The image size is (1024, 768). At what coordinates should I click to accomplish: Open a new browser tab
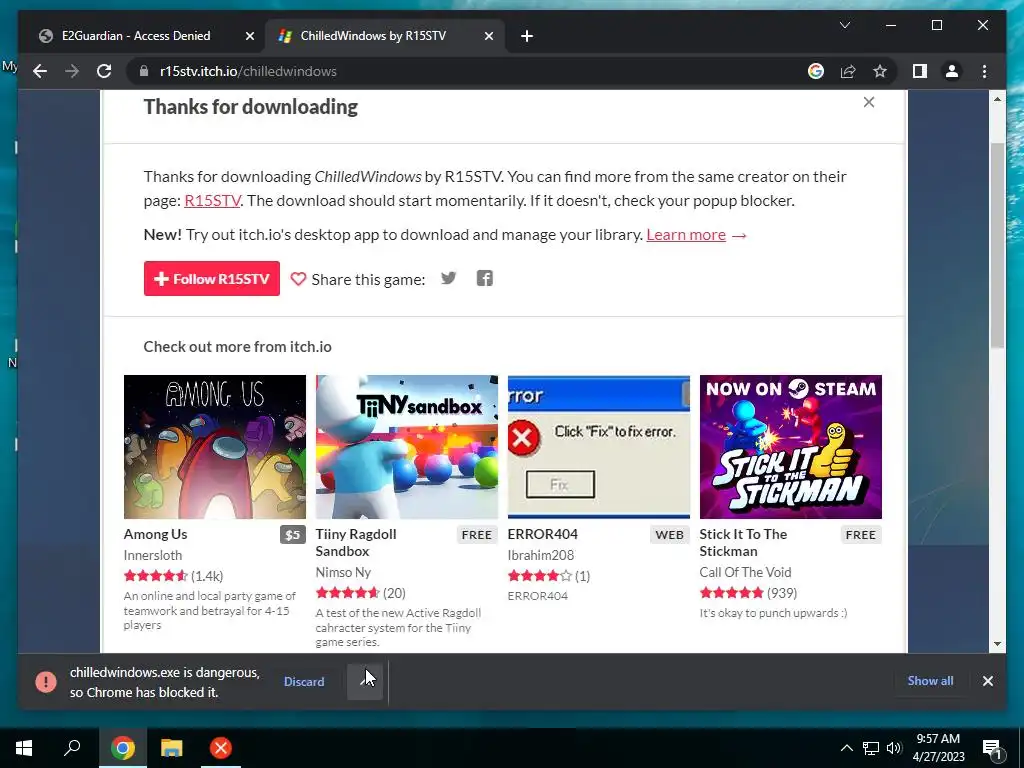(527, 36)
